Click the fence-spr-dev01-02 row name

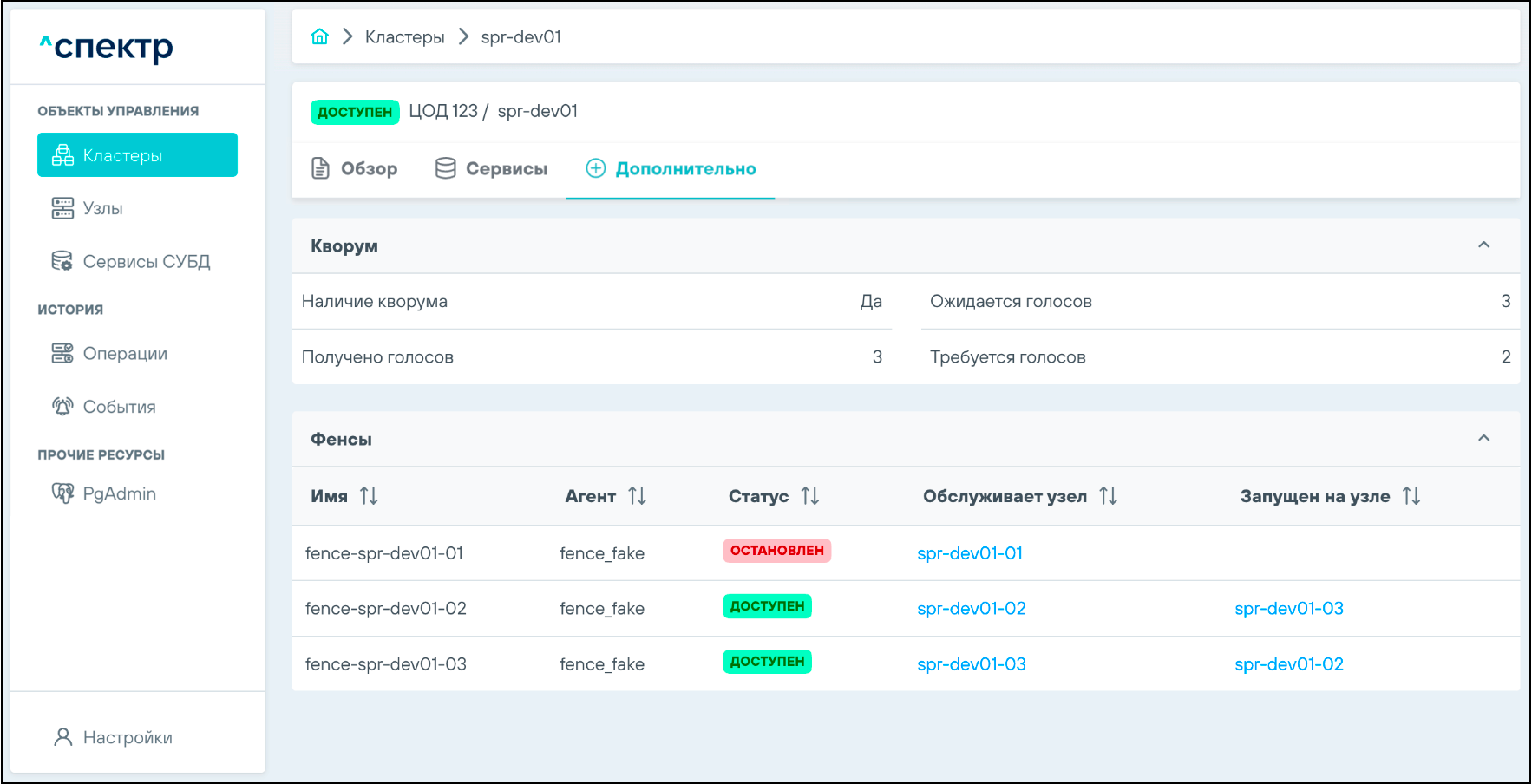pyautogui.click(x=385, y=609)
